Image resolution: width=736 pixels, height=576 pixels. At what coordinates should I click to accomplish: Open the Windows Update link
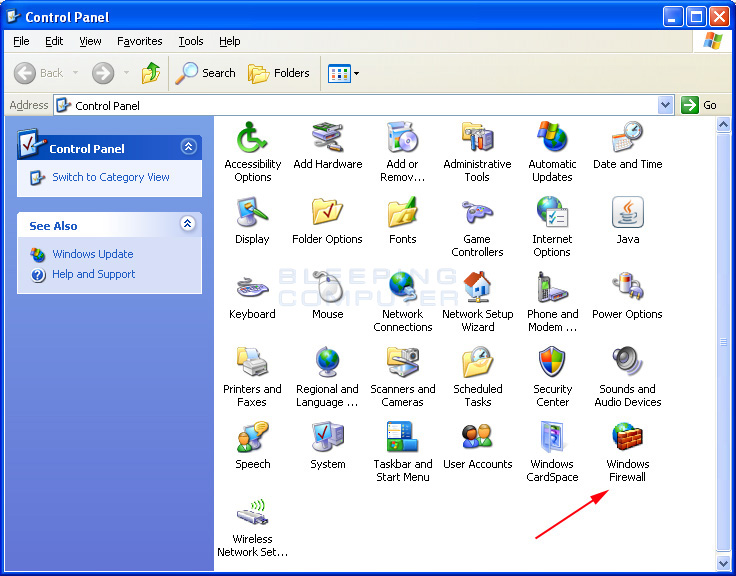pos(92,254)
